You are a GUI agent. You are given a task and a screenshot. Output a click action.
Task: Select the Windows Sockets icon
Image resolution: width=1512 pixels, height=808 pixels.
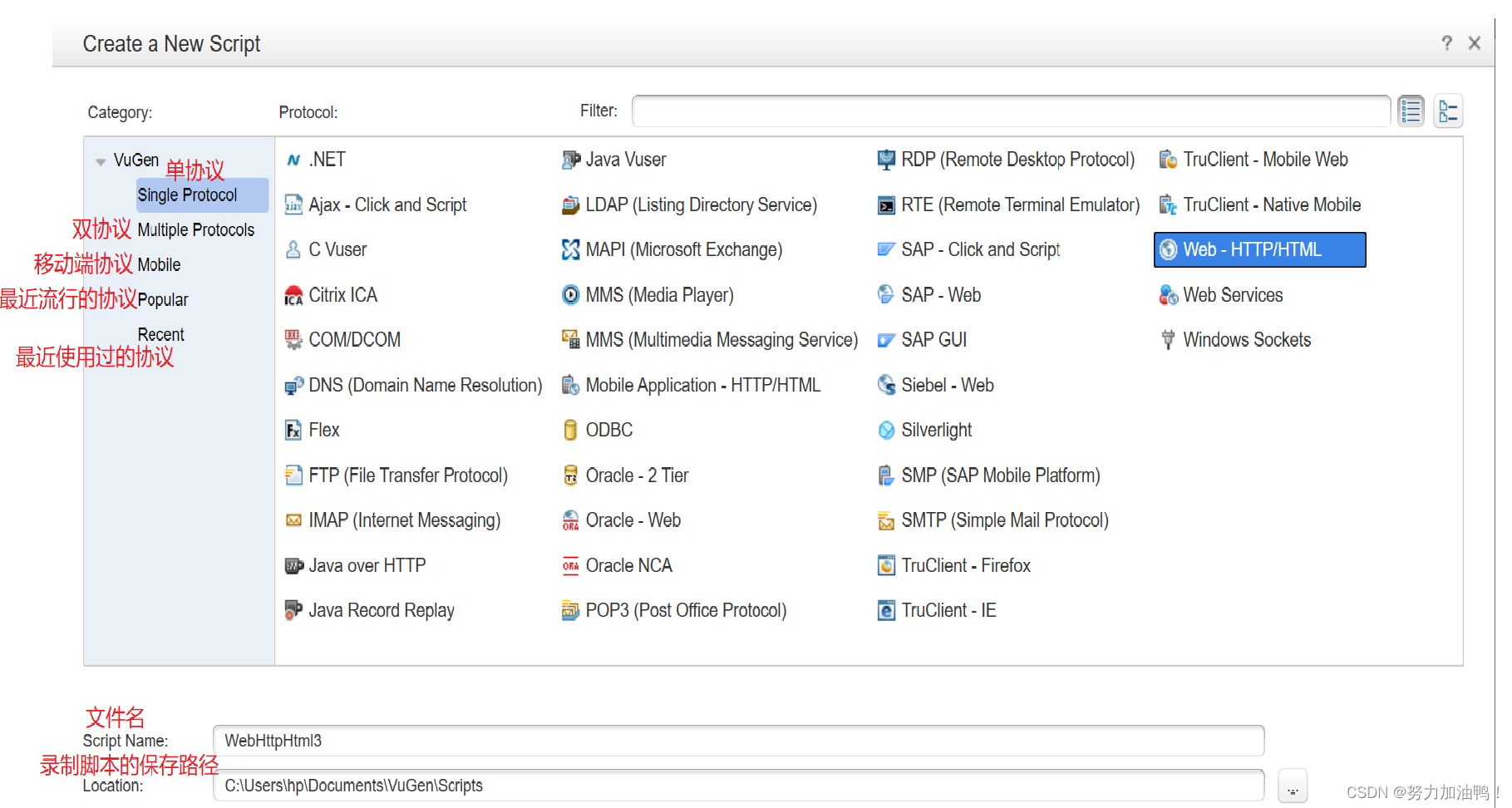tap(1168, 340)
